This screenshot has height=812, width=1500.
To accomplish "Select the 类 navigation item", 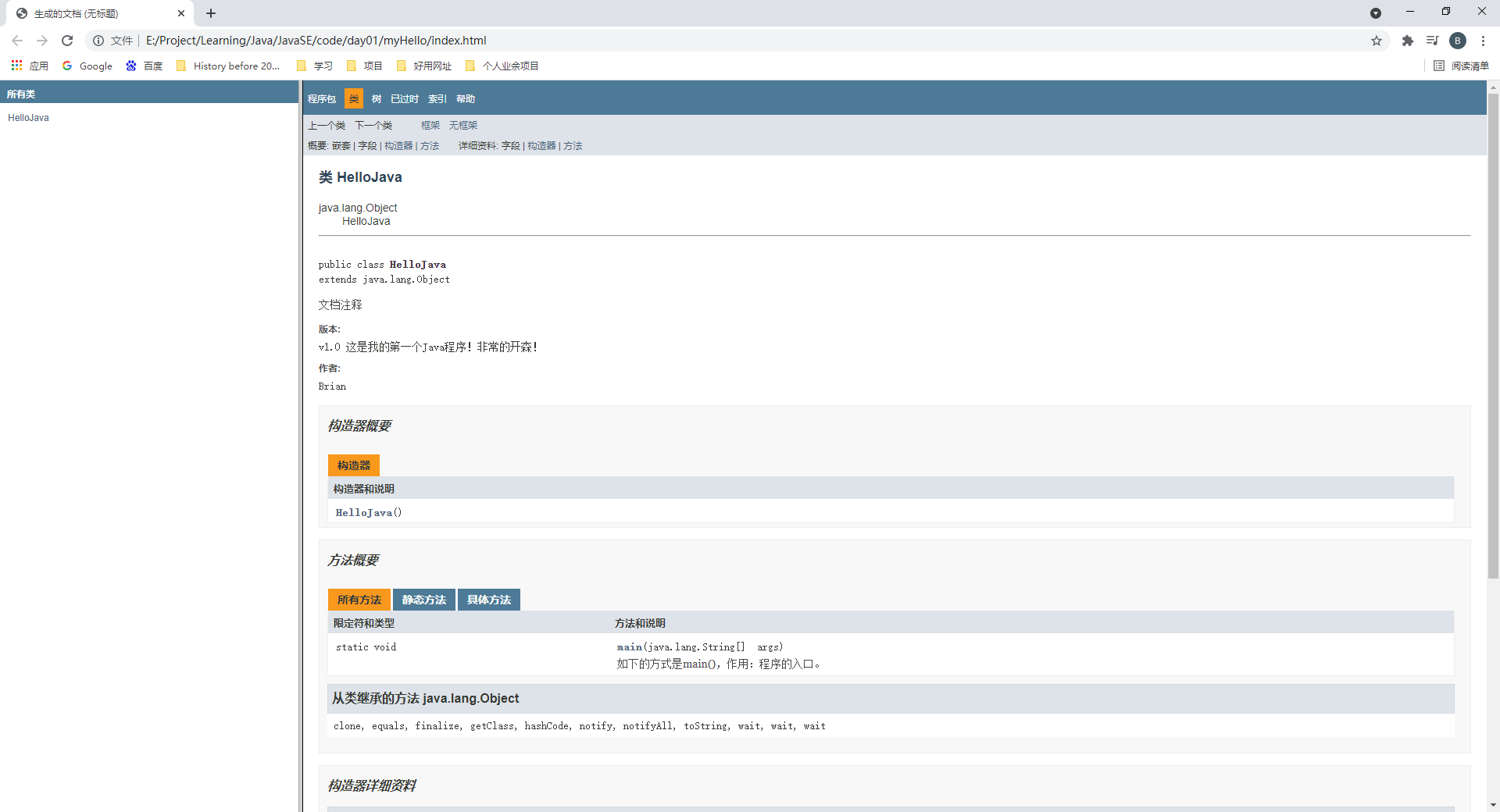I will point(354,99).
